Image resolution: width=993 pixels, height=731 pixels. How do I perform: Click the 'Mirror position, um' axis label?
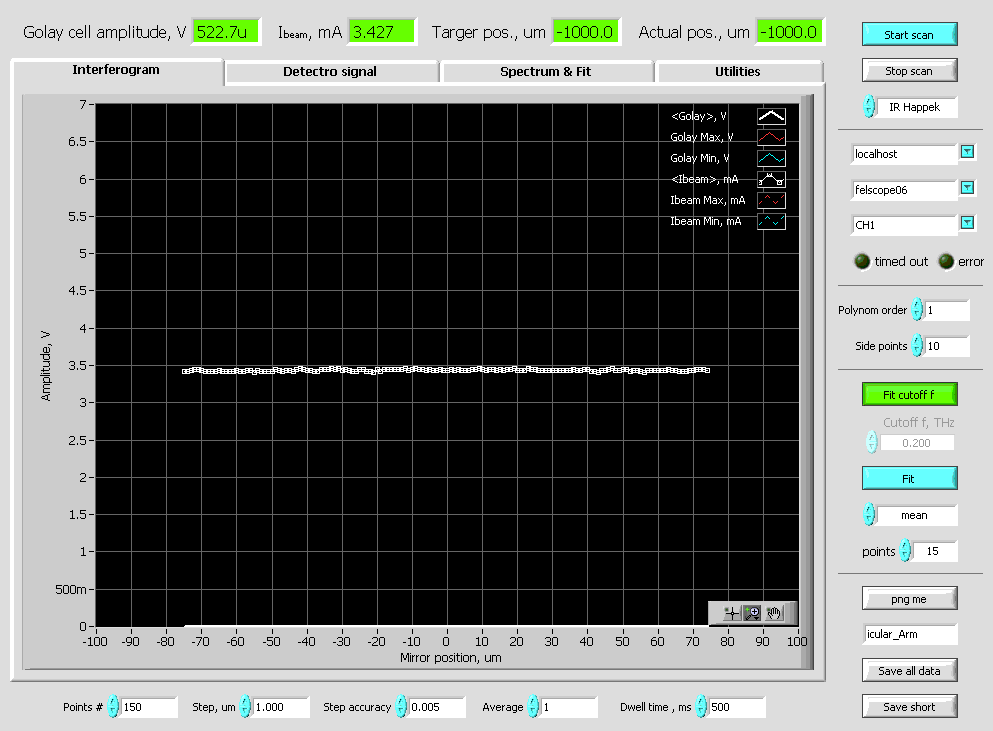click(x=451, y=658)
